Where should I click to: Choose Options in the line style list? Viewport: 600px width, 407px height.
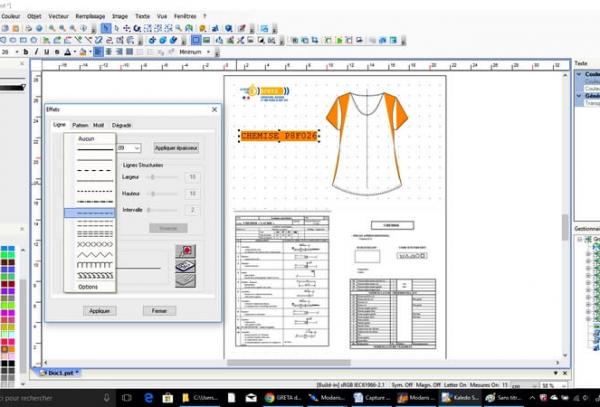[90, 287]
